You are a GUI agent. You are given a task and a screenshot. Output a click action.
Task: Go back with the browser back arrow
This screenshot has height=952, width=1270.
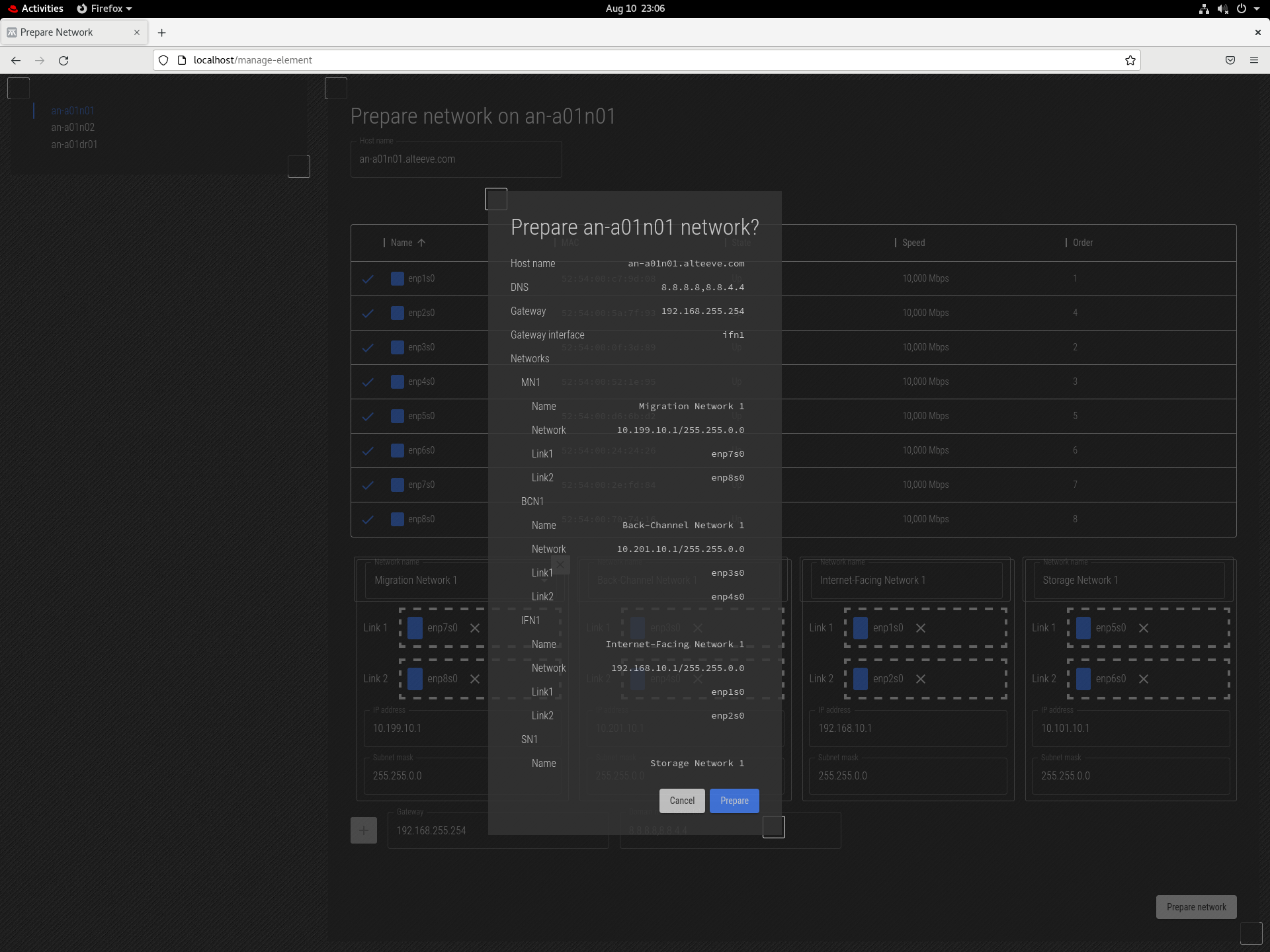[16, 60]
